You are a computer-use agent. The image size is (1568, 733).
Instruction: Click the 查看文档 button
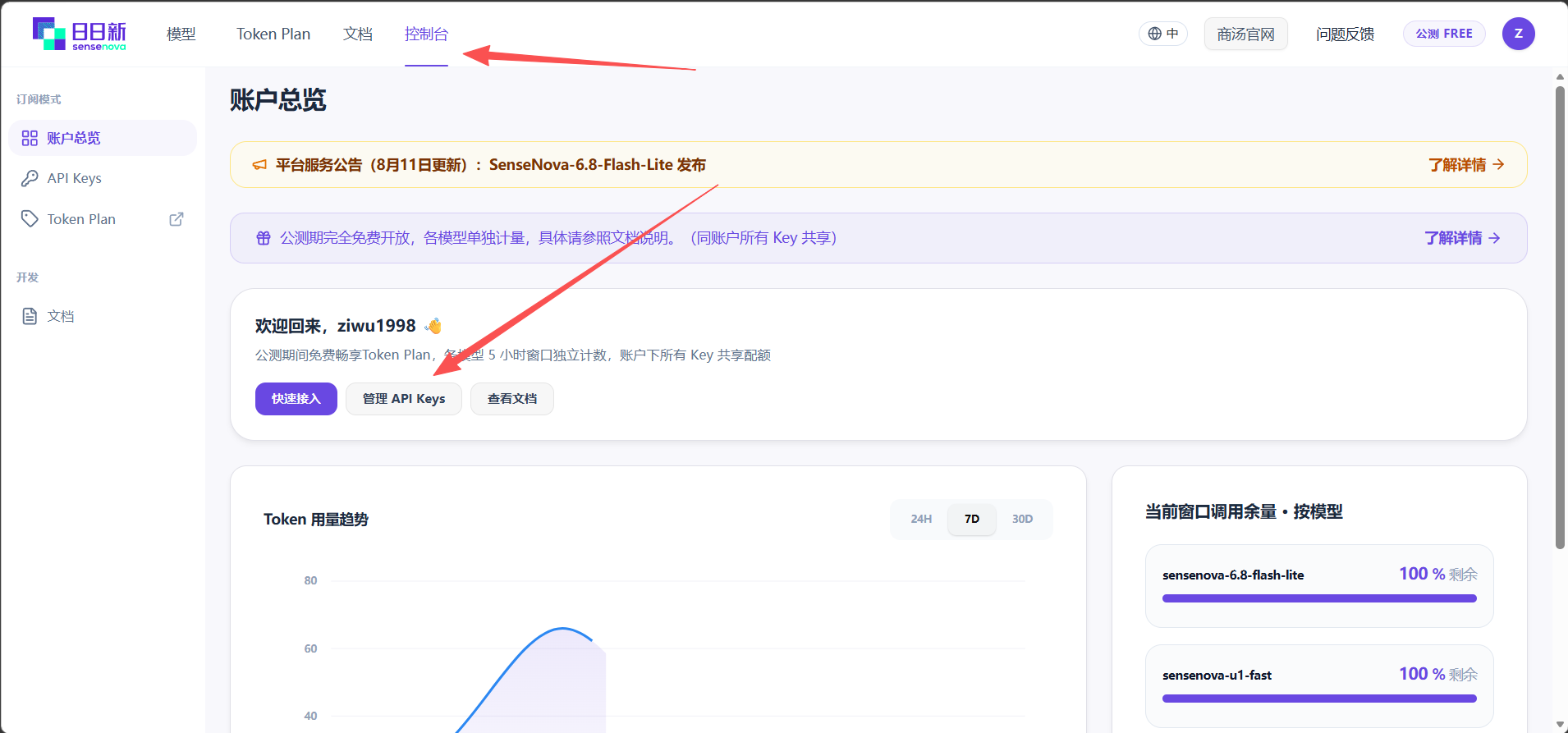click(512, 399)
